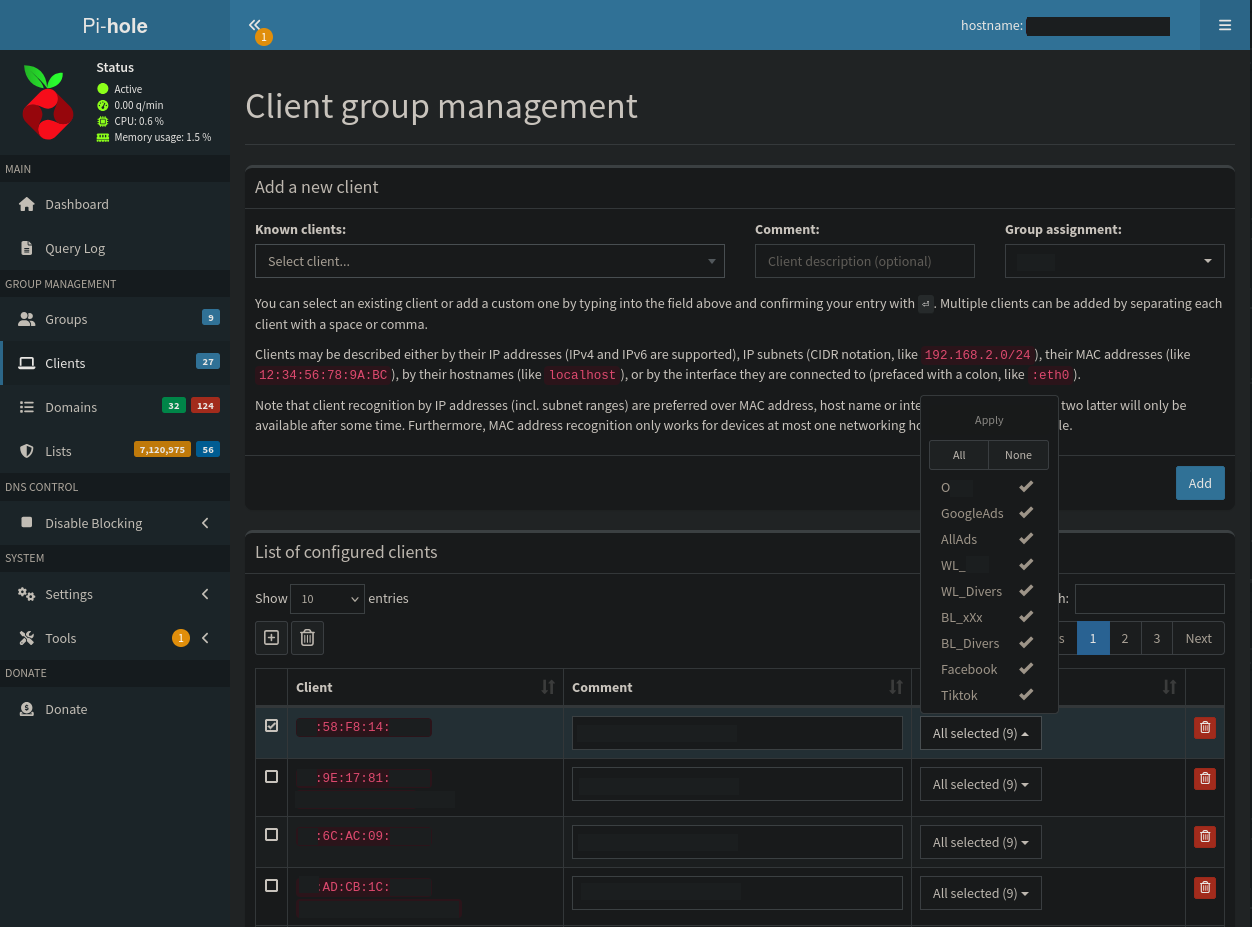This screenshot has height=927, width=1252.
Task: Toggle the Facebook group in the dropdown
Action: point(988,669)
